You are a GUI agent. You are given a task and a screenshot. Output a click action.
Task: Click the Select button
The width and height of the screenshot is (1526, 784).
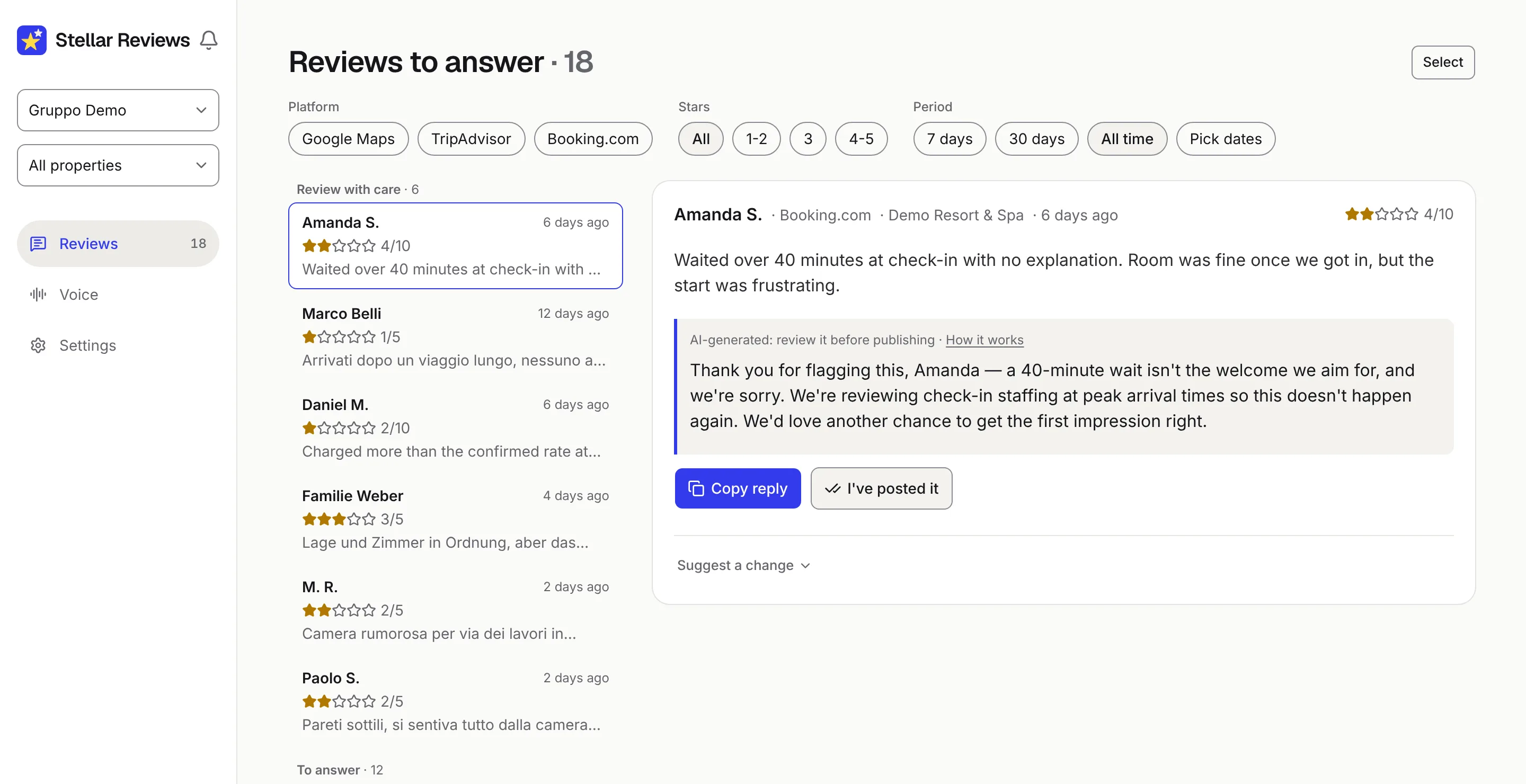click(1443, 62)
